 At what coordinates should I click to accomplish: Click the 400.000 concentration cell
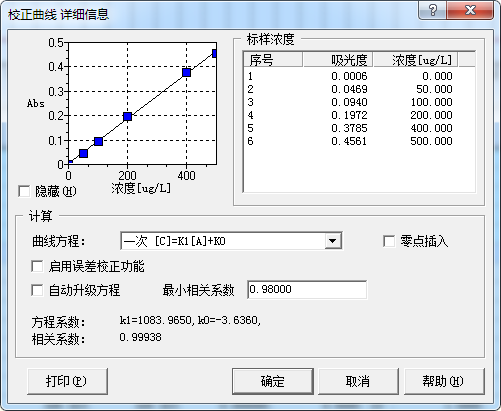click(431, 128)
